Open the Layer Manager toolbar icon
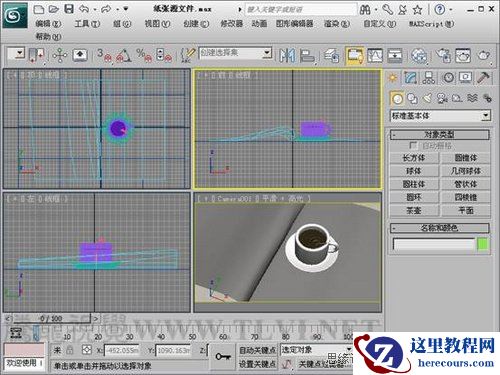 tap(332, 55)
